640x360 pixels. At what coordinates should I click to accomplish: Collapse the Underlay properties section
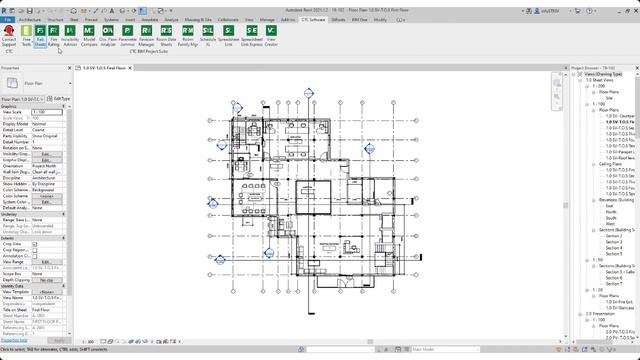63,214
